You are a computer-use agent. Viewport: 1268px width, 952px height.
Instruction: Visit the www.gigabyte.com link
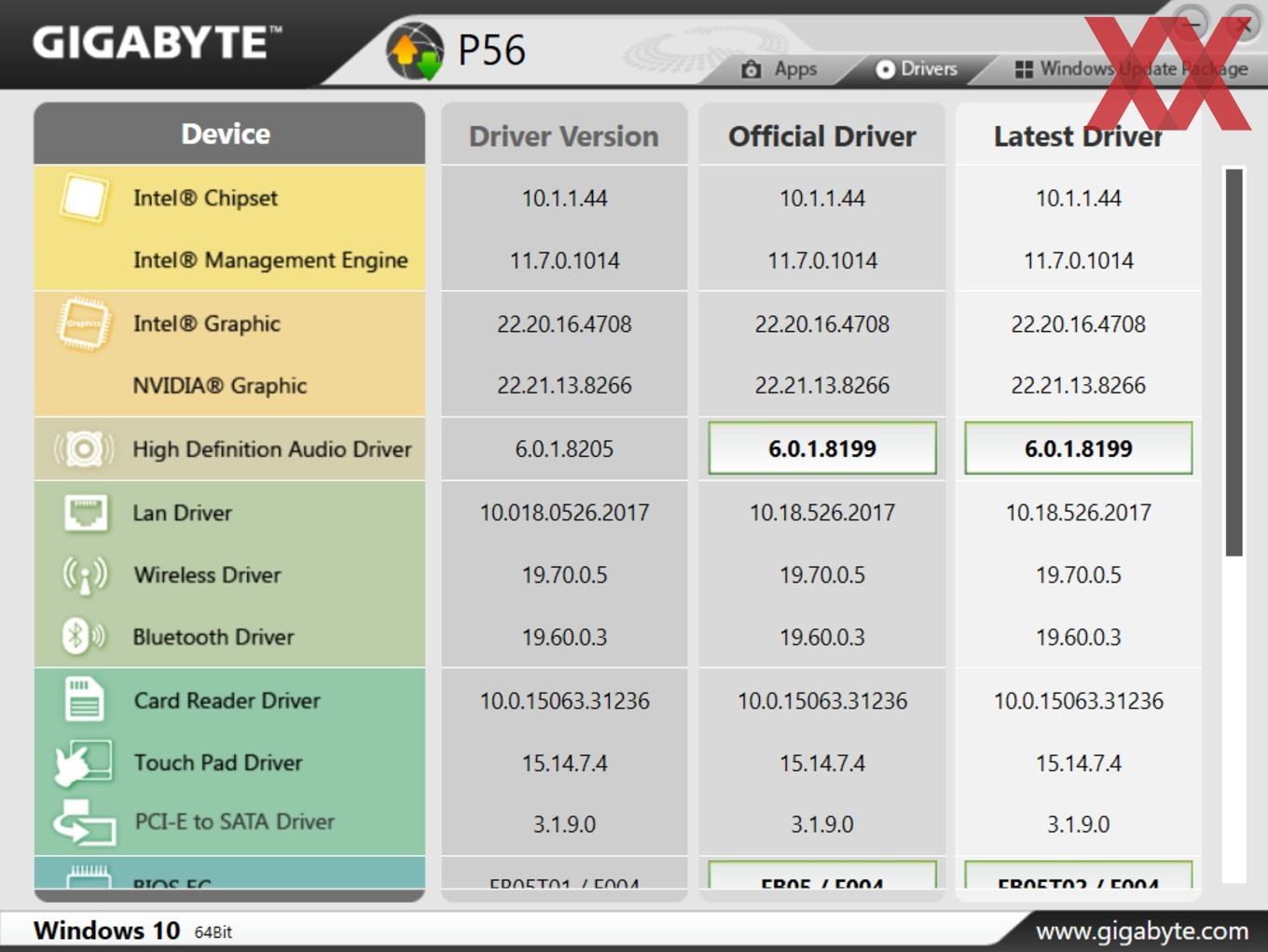(x=1142, y=931)
